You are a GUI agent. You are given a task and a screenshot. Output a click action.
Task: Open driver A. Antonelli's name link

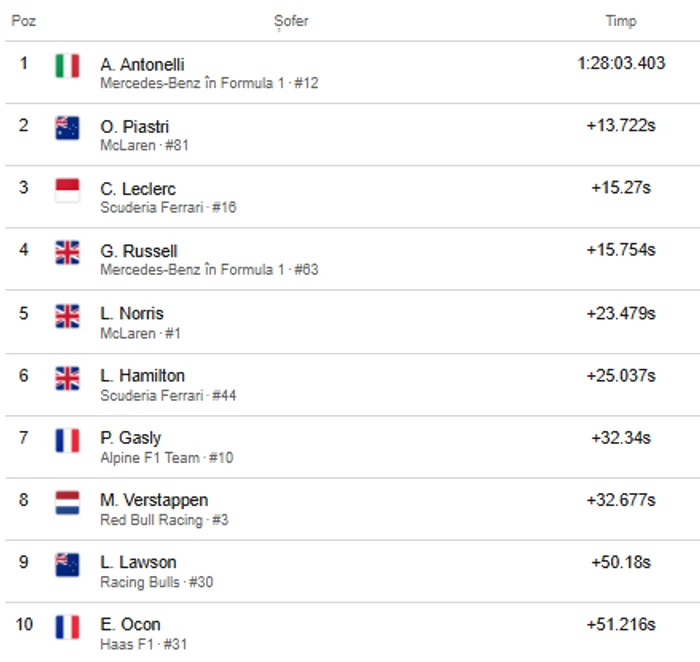click(142, 64)
